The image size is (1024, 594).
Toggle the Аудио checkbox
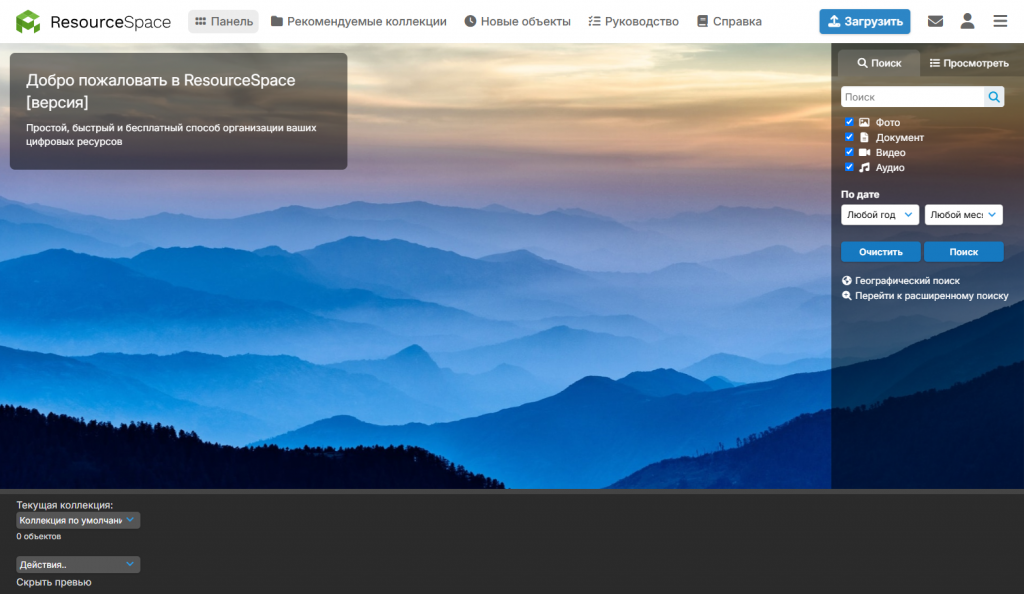849,167
